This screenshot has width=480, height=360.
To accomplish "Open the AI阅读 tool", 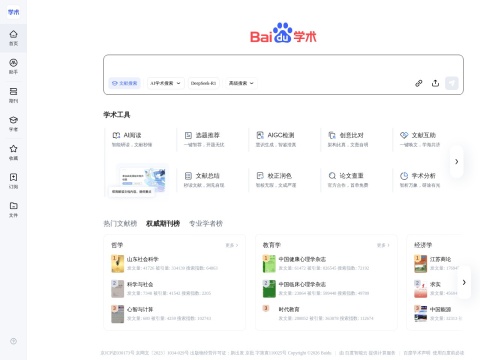I will point(132,139).
